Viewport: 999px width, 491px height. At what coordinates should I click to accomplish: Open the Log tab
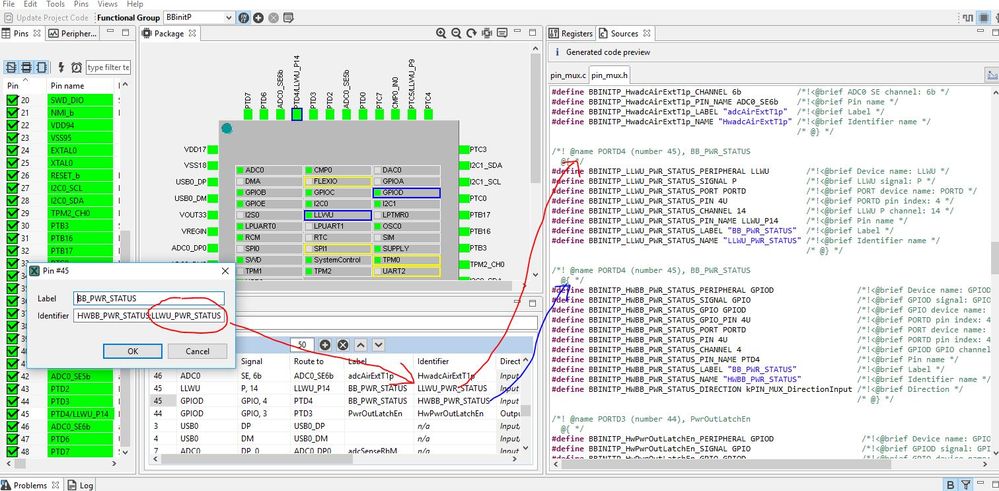80,485
